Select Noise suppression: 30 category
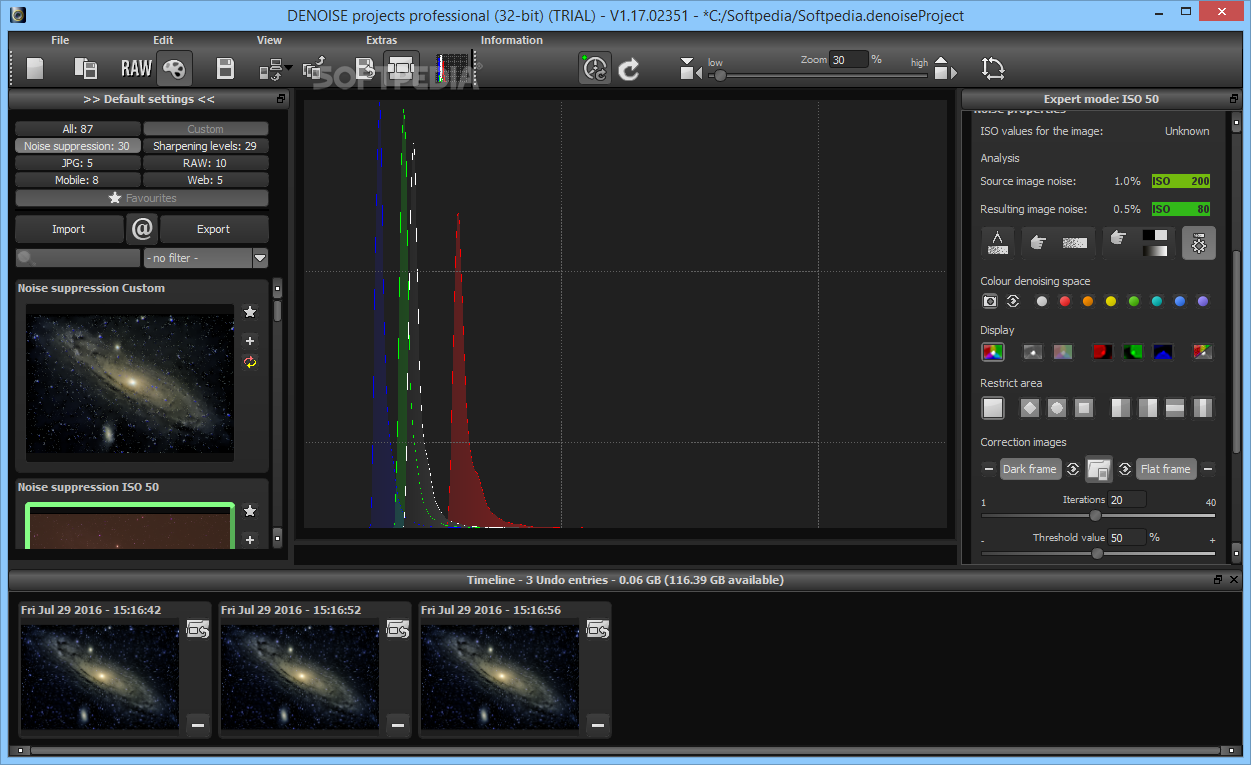1251x765 pixels. (x=78, y=146)
